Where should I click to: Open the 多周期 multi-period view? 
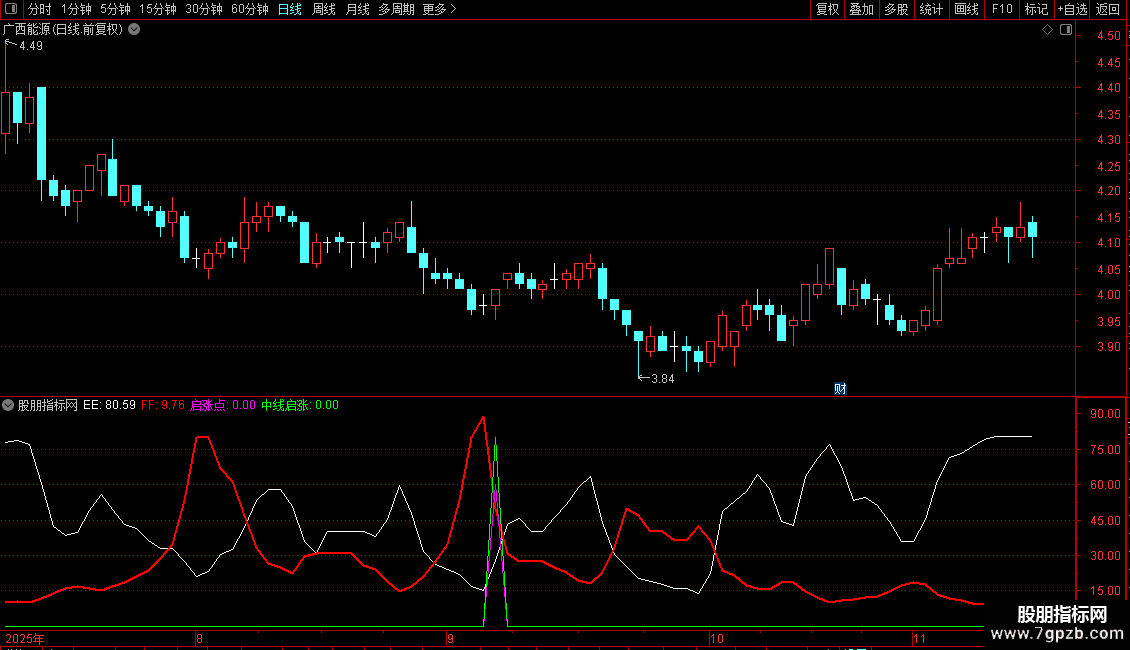click(396, 9)
